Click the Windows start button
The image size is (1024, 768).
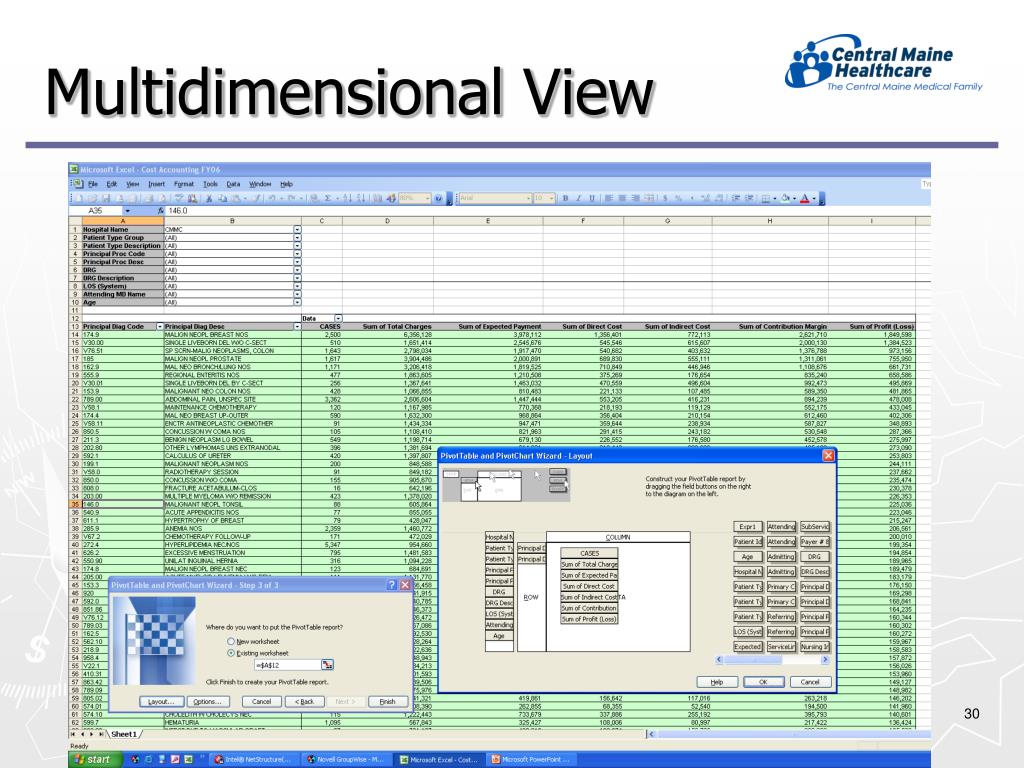tap(96, 759)
